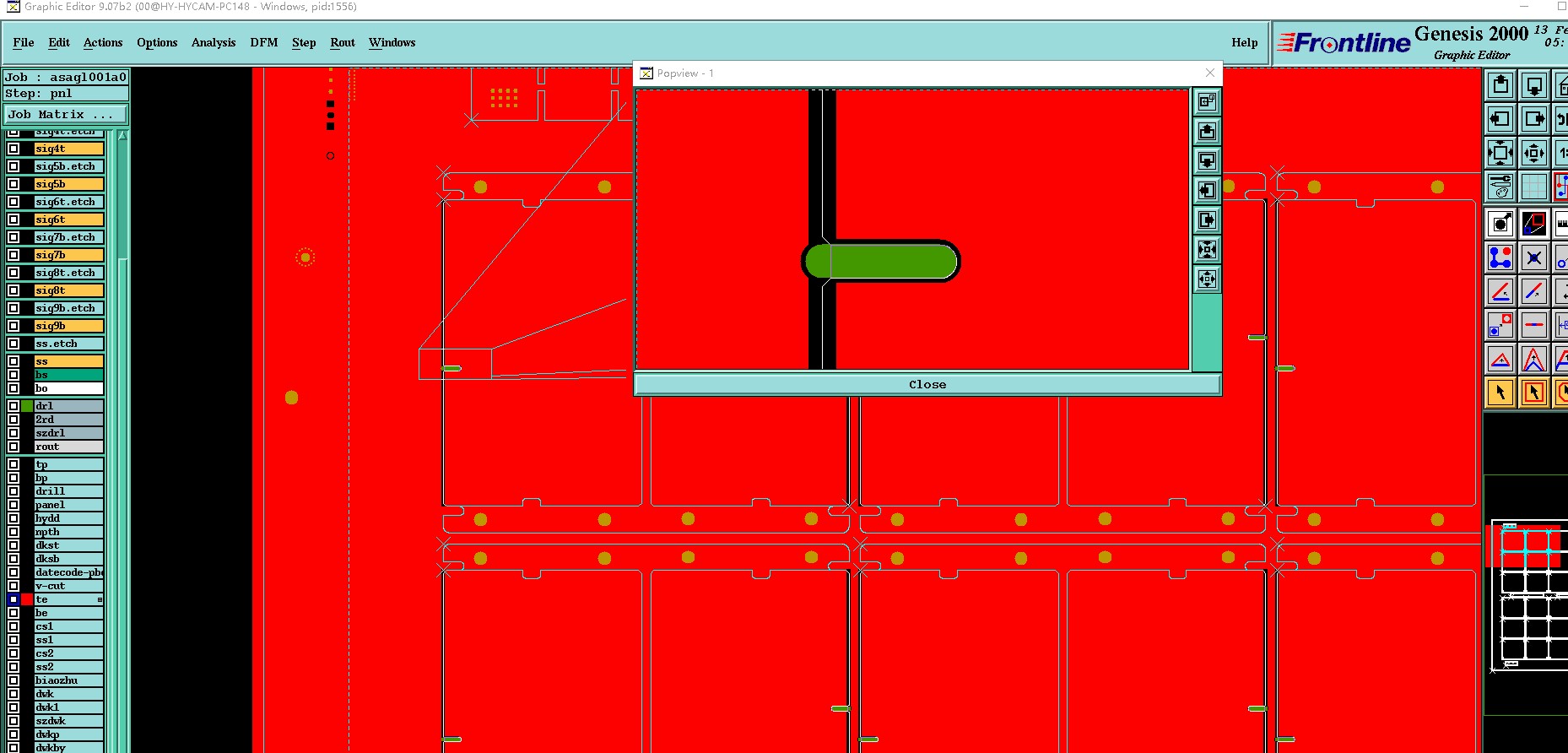Zoom in inside Popview
The width and height of the screenshot is (1568, 753).
(x=1208, y=250)
